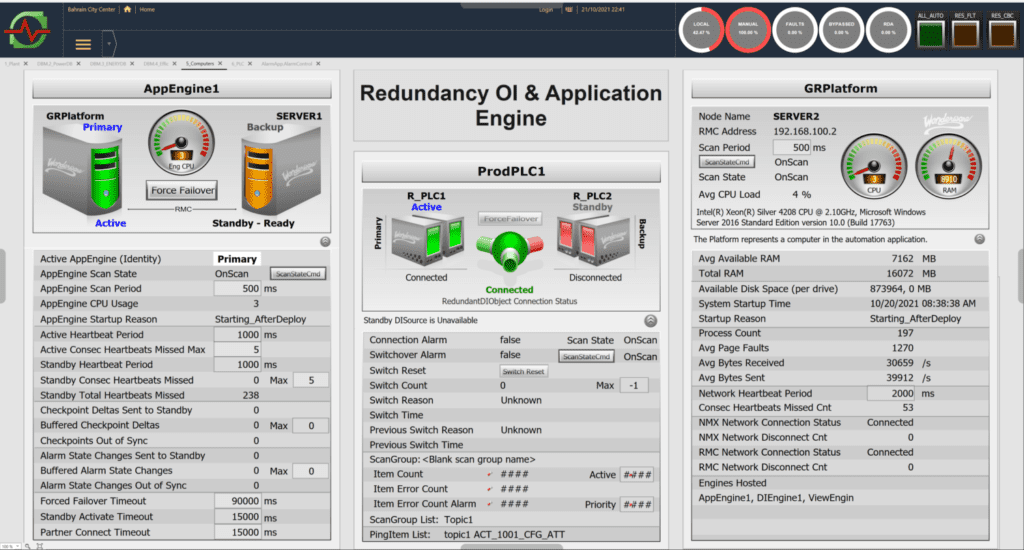This screenshot has width=1024, height=550.
Task: Close the AlarmApp.AlarmControl tab
Action: (318, 63)
